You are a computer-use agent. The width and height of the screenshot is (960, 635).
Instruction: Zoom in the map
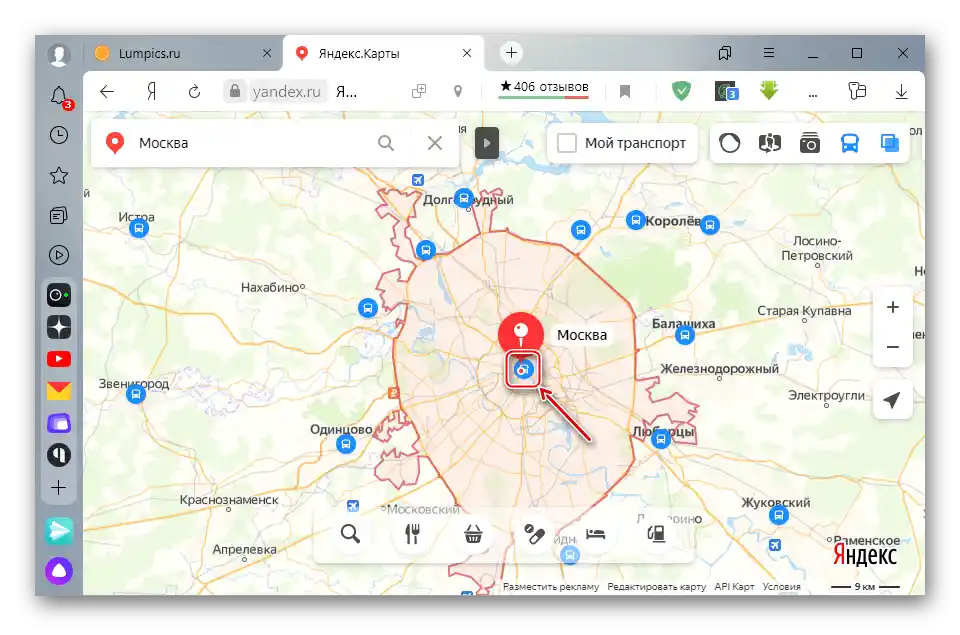[893, 307]
